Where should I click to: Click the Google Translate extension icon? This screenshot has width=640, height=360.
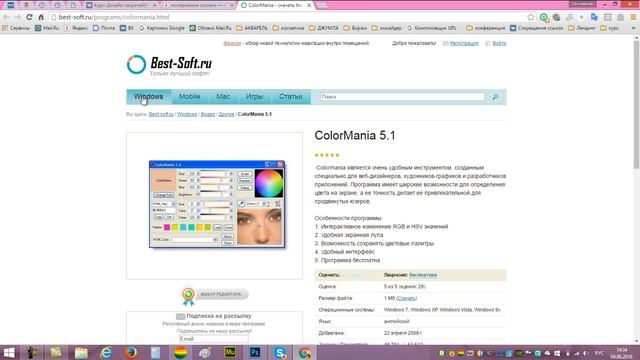pos(594,17)
